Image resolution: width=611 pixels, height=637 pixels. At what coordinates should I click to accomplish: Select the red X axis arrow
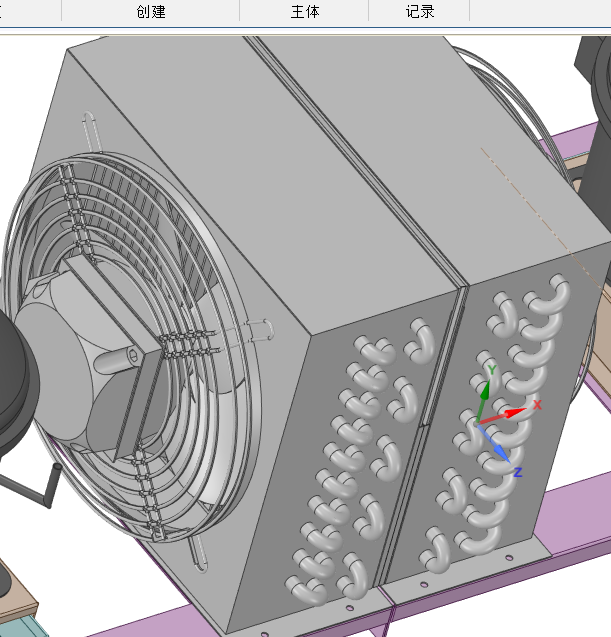(504, 416)
